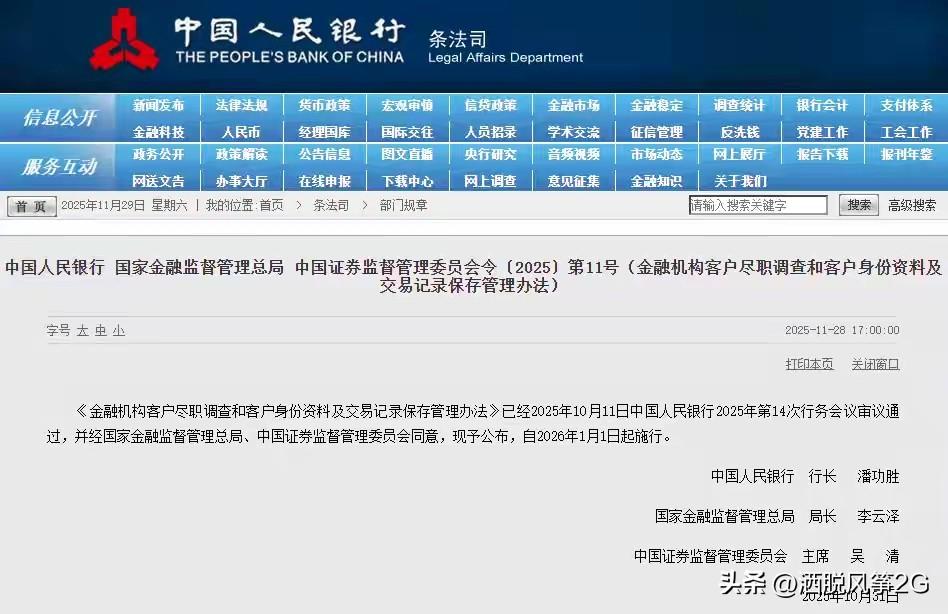The width and height of the screenshot is (948, 614).
Task: Click the name 李云泽
Action: (878, 516)
